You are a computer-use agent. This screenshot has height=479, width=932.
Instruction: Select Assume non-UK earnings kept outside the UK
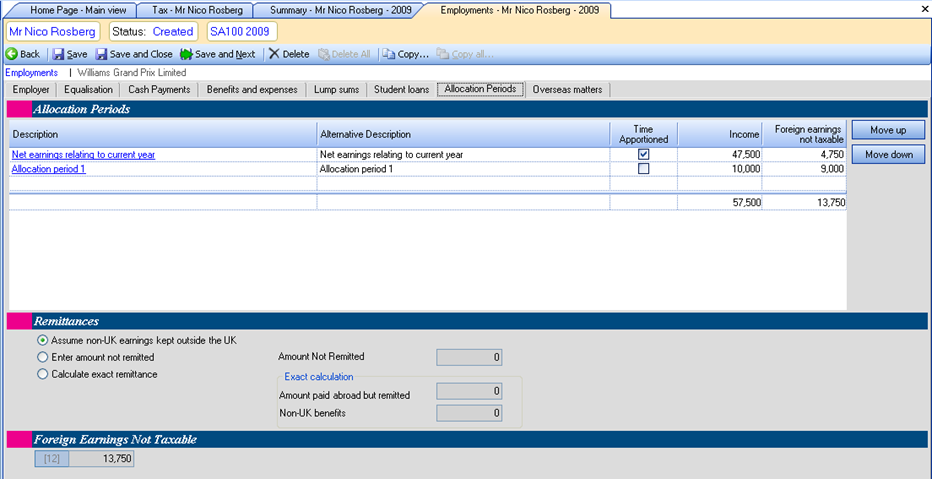coord(42,341)
